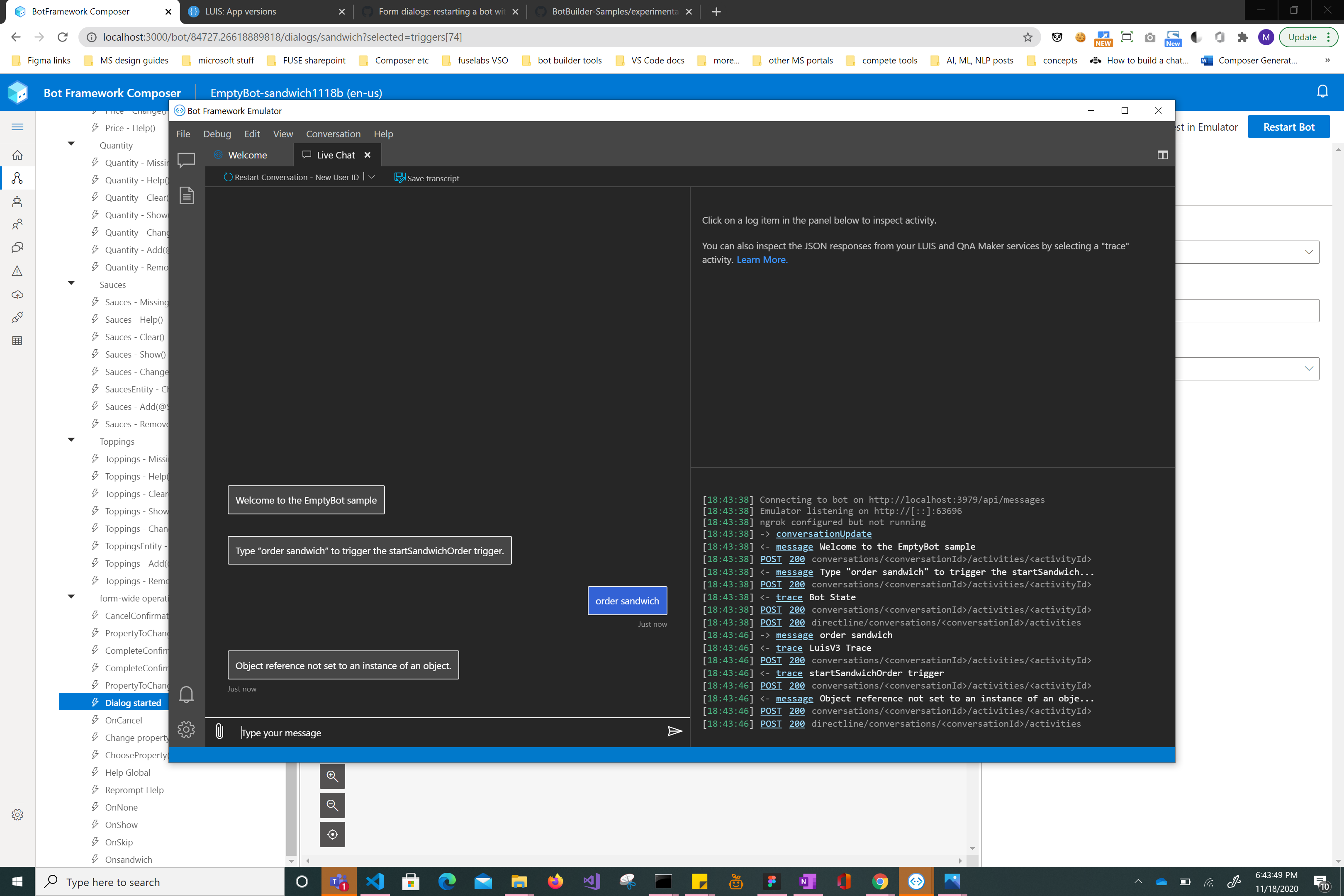The image size is (1344, 896).
Task: Collapse the Sauces section chevron
Action: coord(71,283)
